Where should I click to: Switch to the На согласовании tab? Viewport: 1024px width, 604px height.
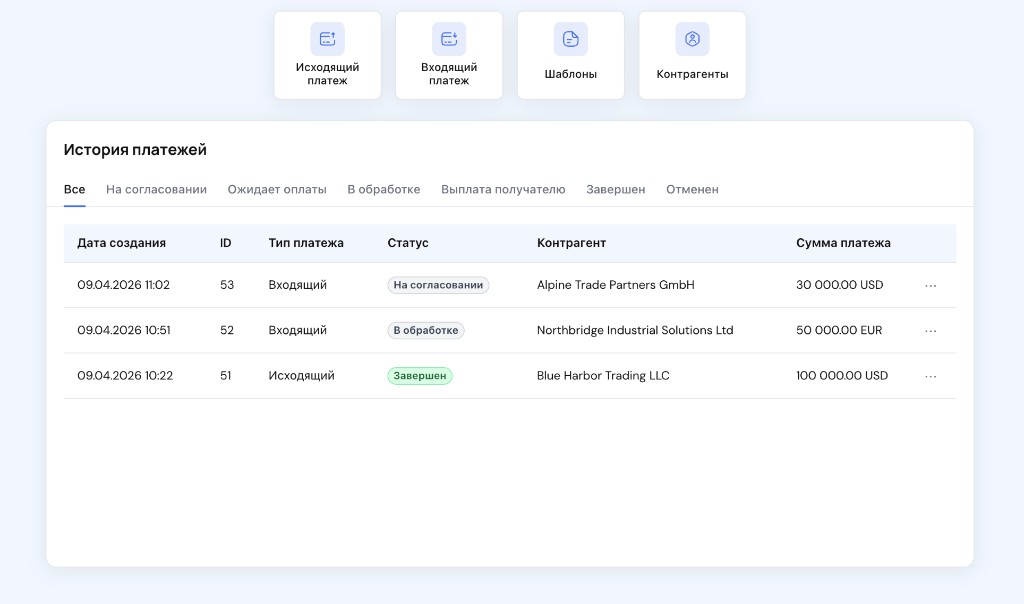[156, 190]
